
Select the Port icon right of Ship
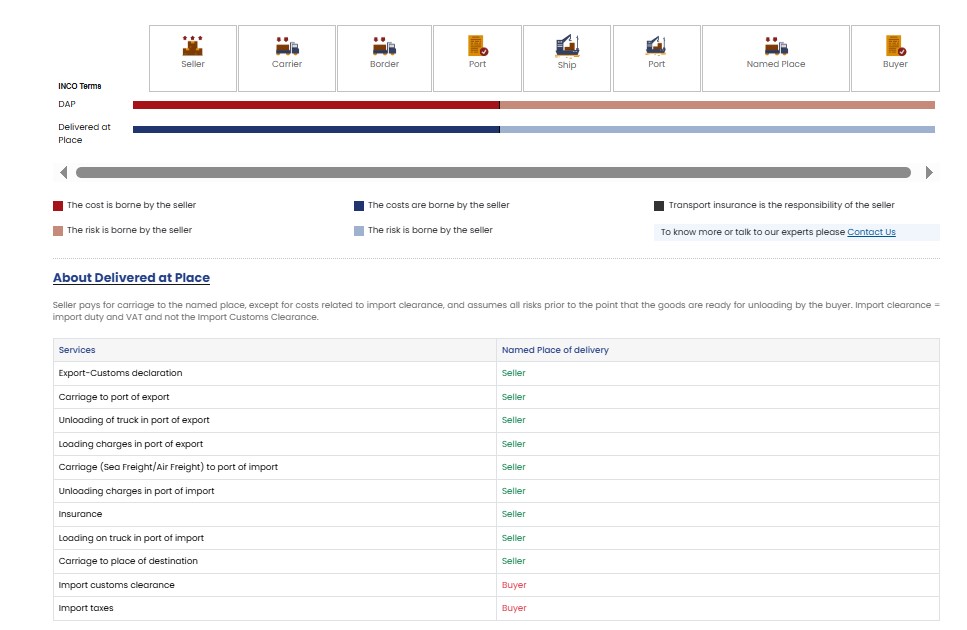coord(656,46)
